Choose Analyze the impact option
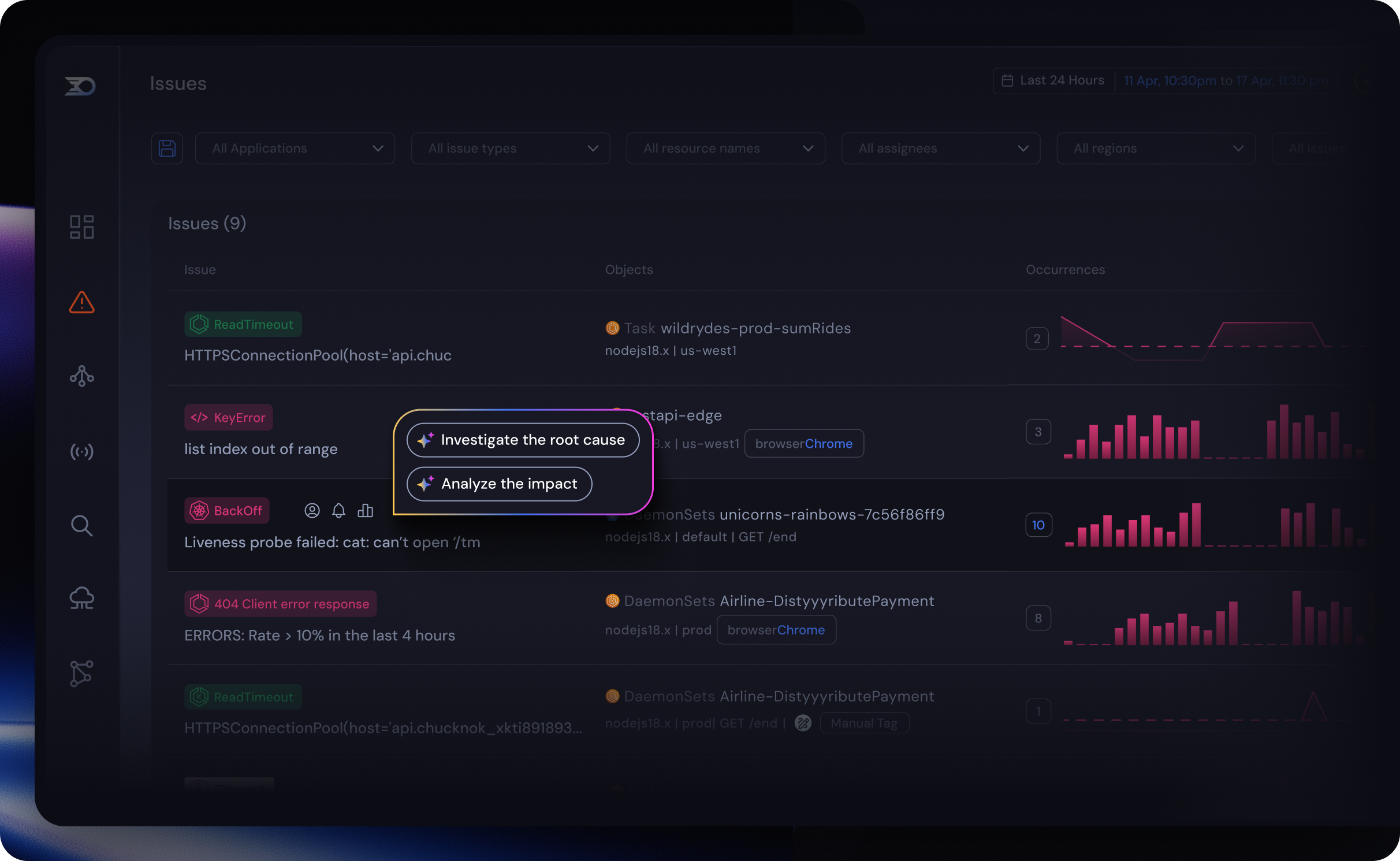 pos(500,484)
